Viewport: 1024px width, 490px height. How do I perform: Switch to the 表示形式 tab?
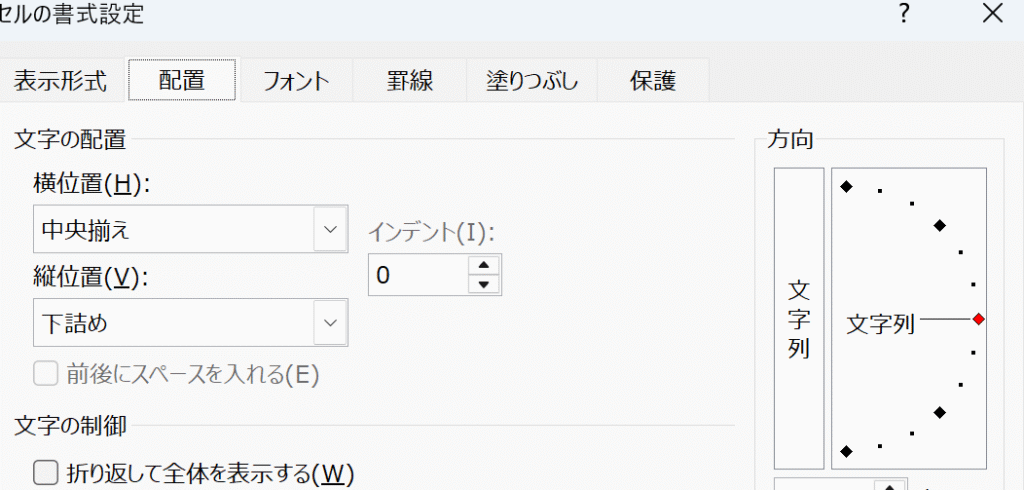tap(60, 81)
